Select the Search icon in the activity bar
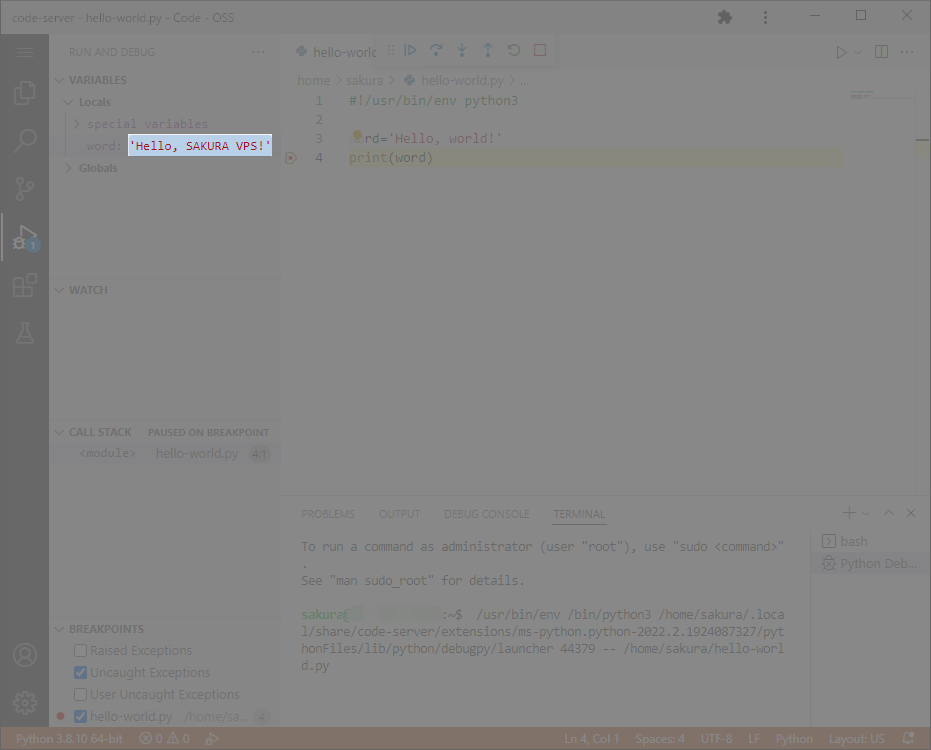931x750 pixels. coord(24,140)
